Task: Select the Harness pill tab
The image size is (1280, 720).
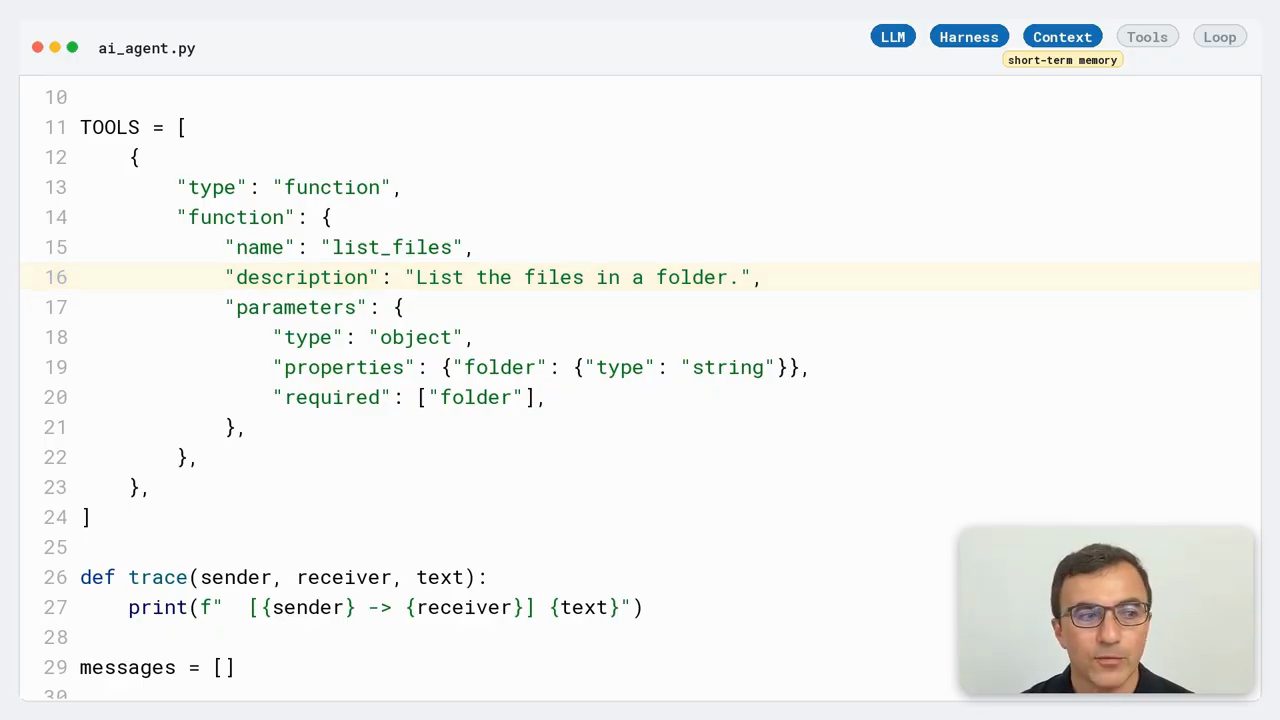Action: [x=969, y=37]
